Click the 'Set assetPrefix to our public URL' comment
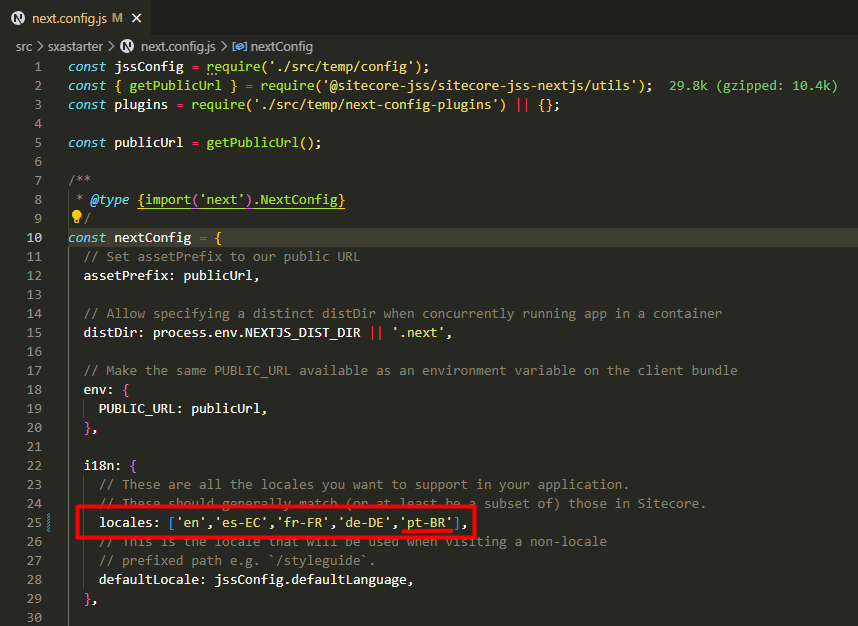The width and height of the screenshot is (858, 626). (x=222, y=257)
